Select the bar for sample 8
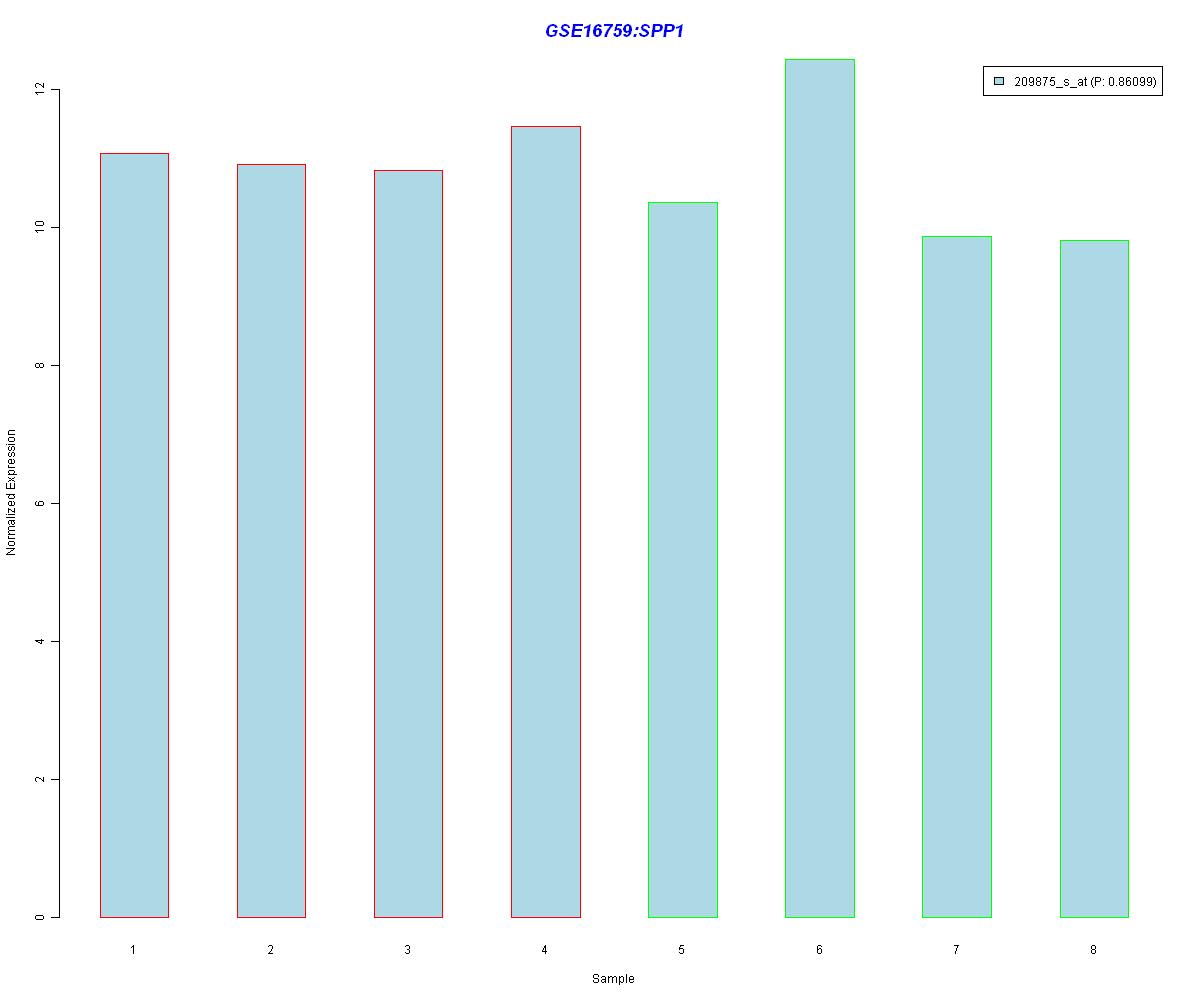1200x1000 pixels. pos(1094,578)
